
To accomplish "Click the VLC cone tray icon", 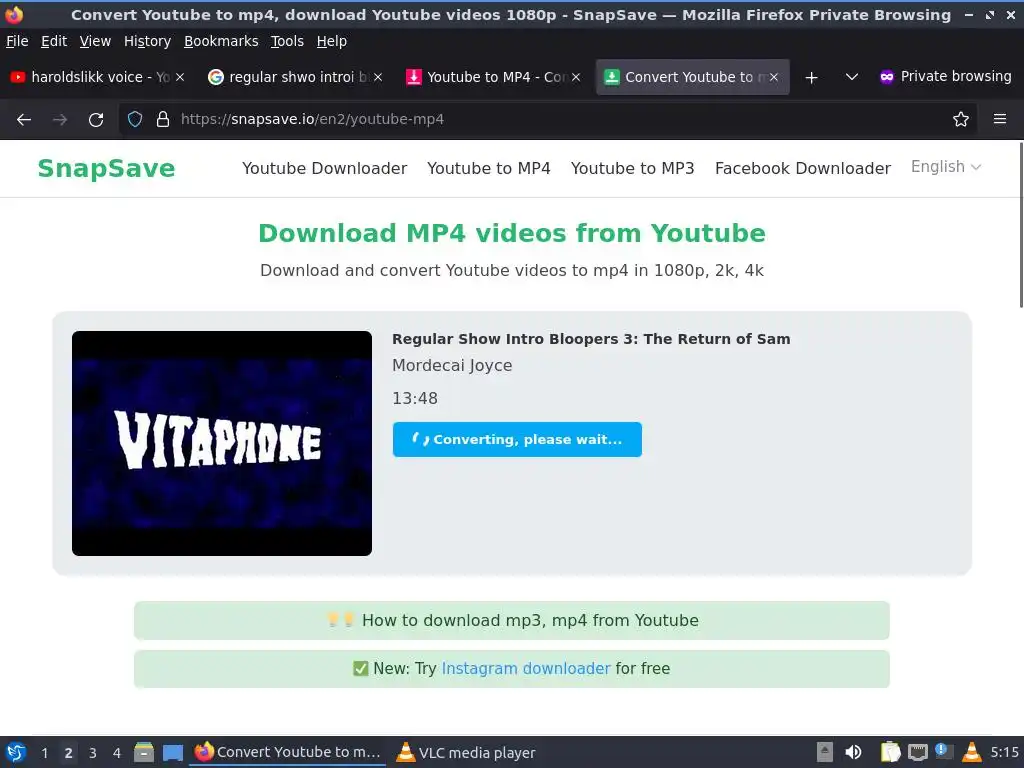I will pyautogui.click(x=972, y=752).
